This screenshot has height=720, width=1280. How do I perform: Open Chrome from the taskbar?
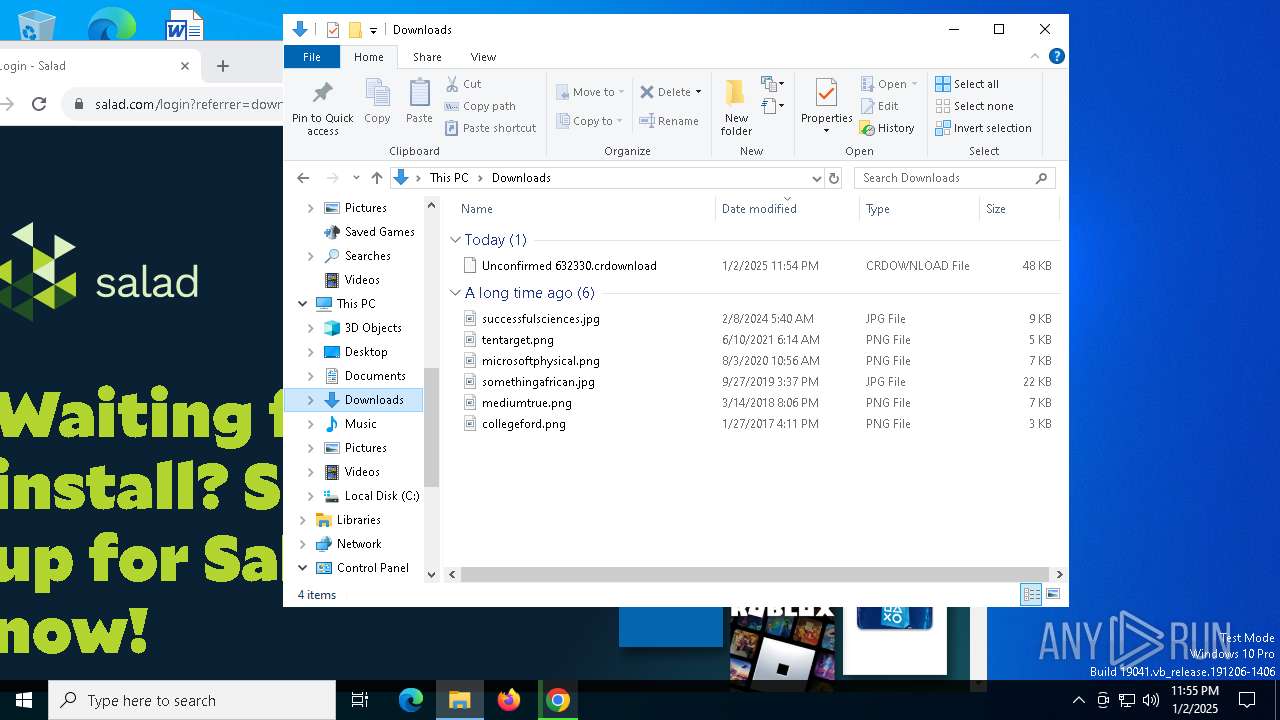[558, 700]
